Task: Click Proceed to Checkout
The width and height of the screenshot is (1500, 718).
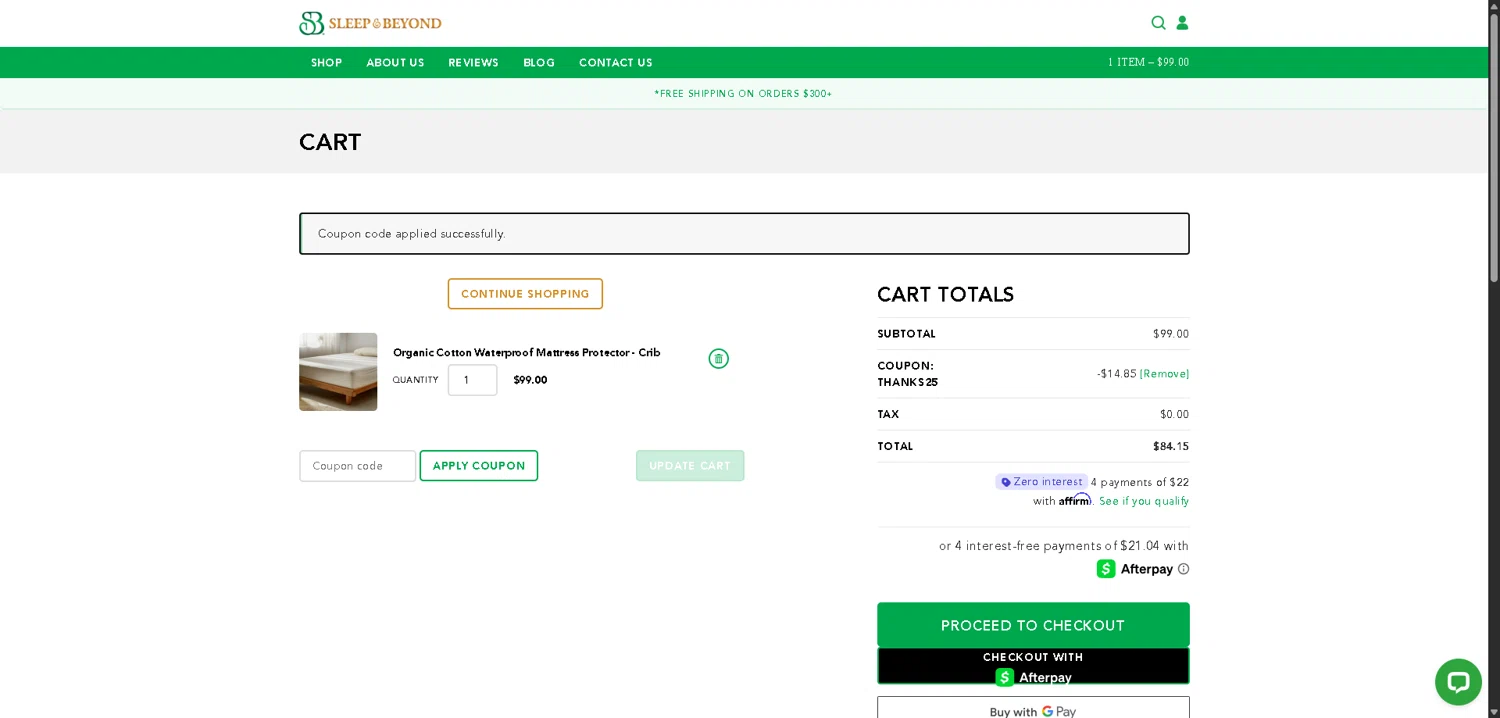Action: pyautogui.click(x=1033, y=625)
